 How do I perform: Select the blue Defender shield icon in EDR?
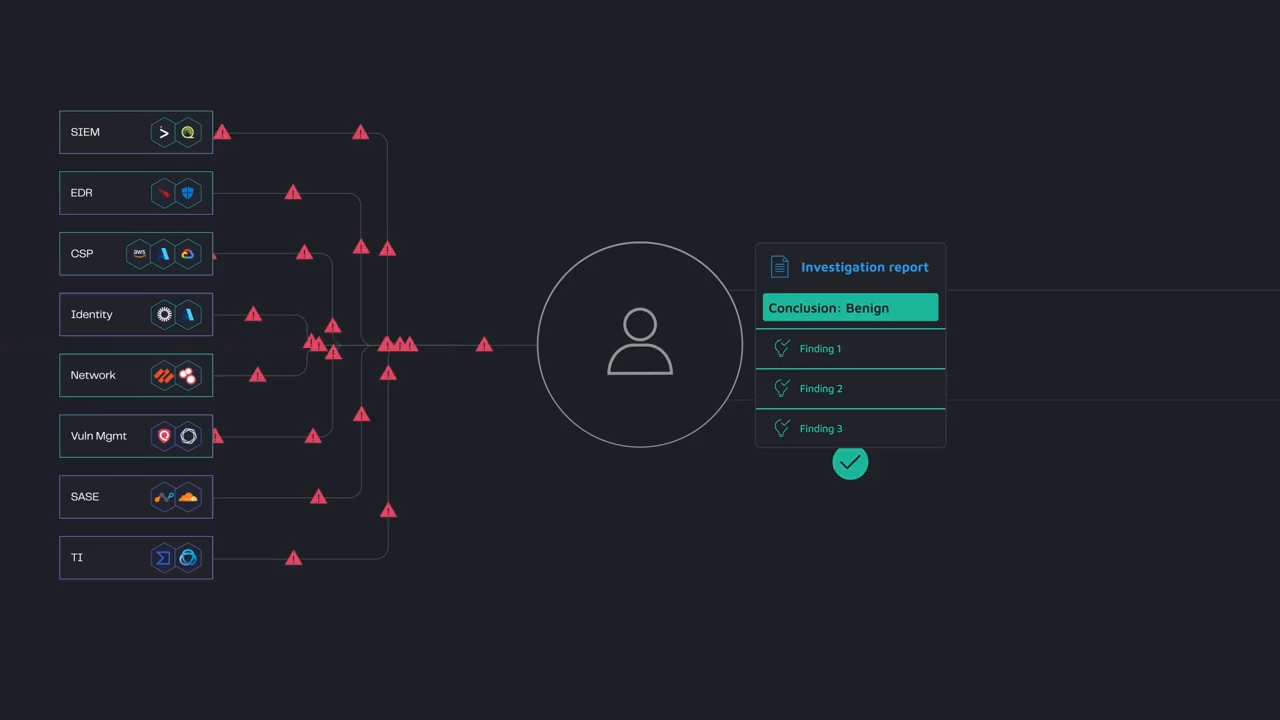coord(188,193)
